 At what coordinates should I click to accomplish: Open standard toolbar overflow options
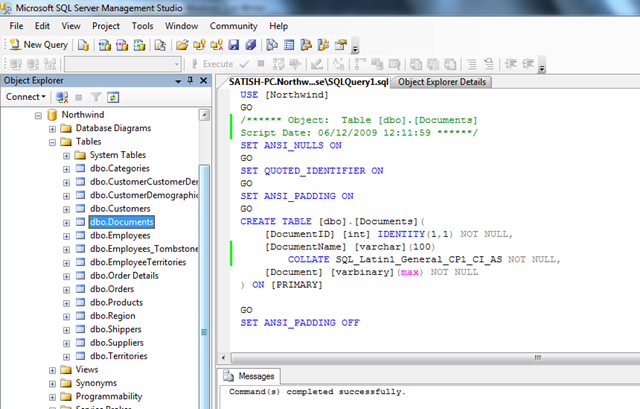[x=355, y=46]
